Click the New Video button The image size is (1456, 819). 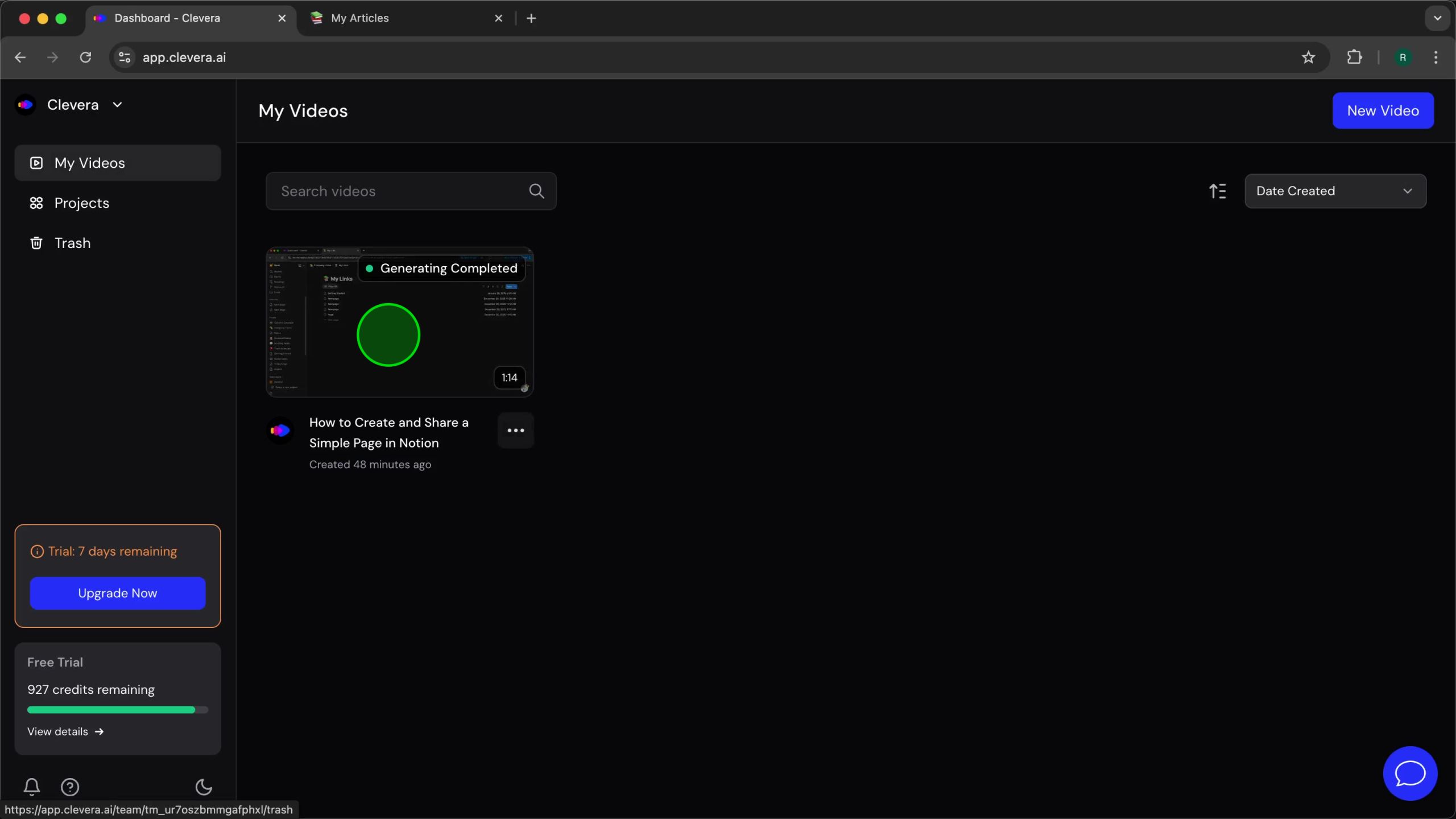pos(1383,111)
